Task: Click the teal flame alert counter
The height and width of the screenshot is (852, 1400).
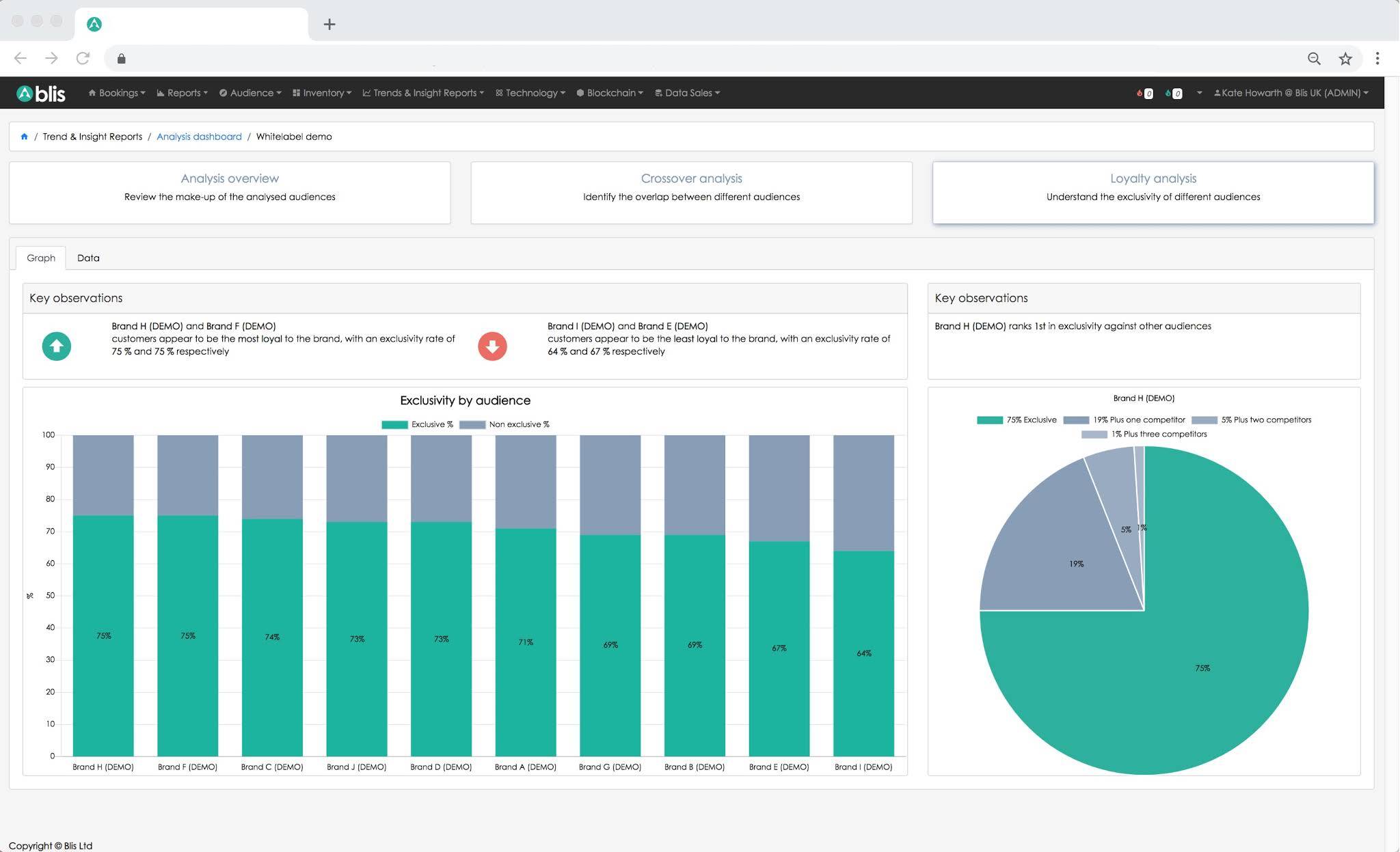Action: click(x=1173, y=94)
